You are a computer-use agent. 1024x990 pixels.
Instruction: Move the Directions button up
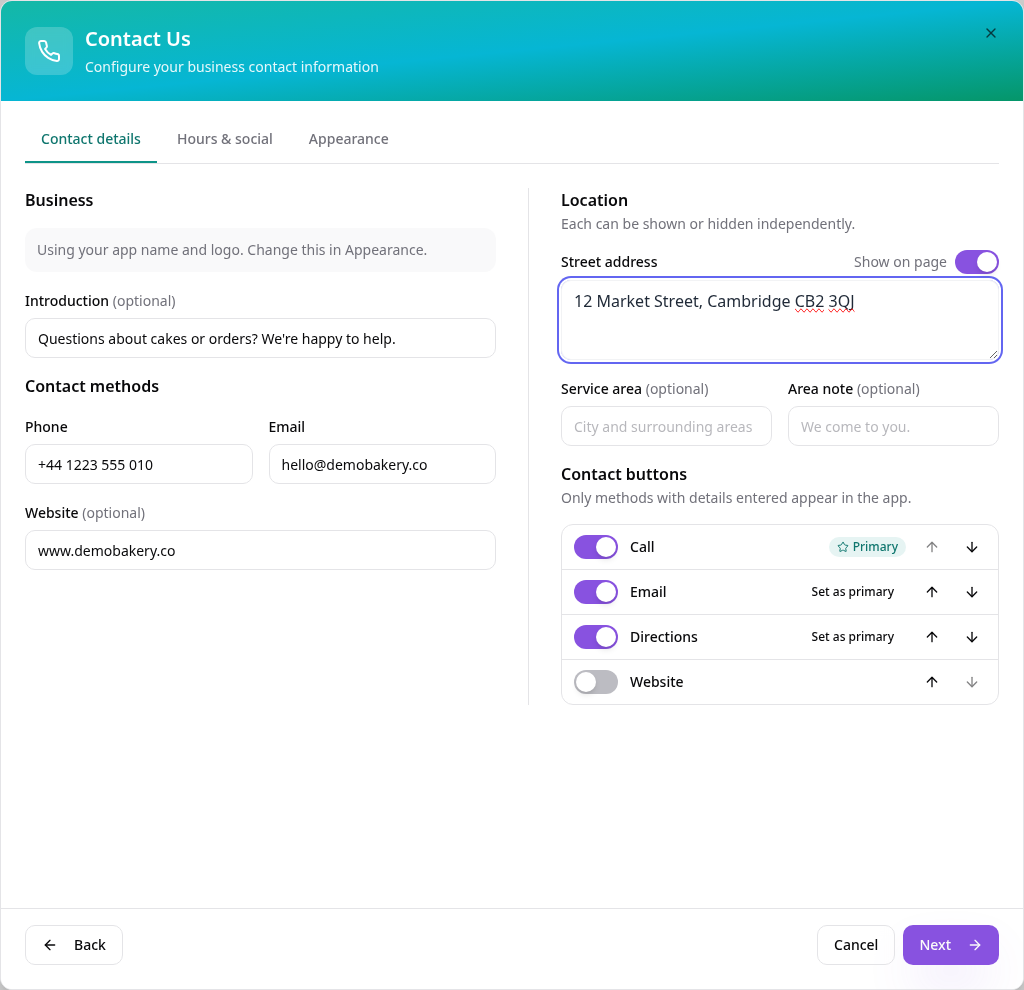pyautogui.click(x=932, y=637)
